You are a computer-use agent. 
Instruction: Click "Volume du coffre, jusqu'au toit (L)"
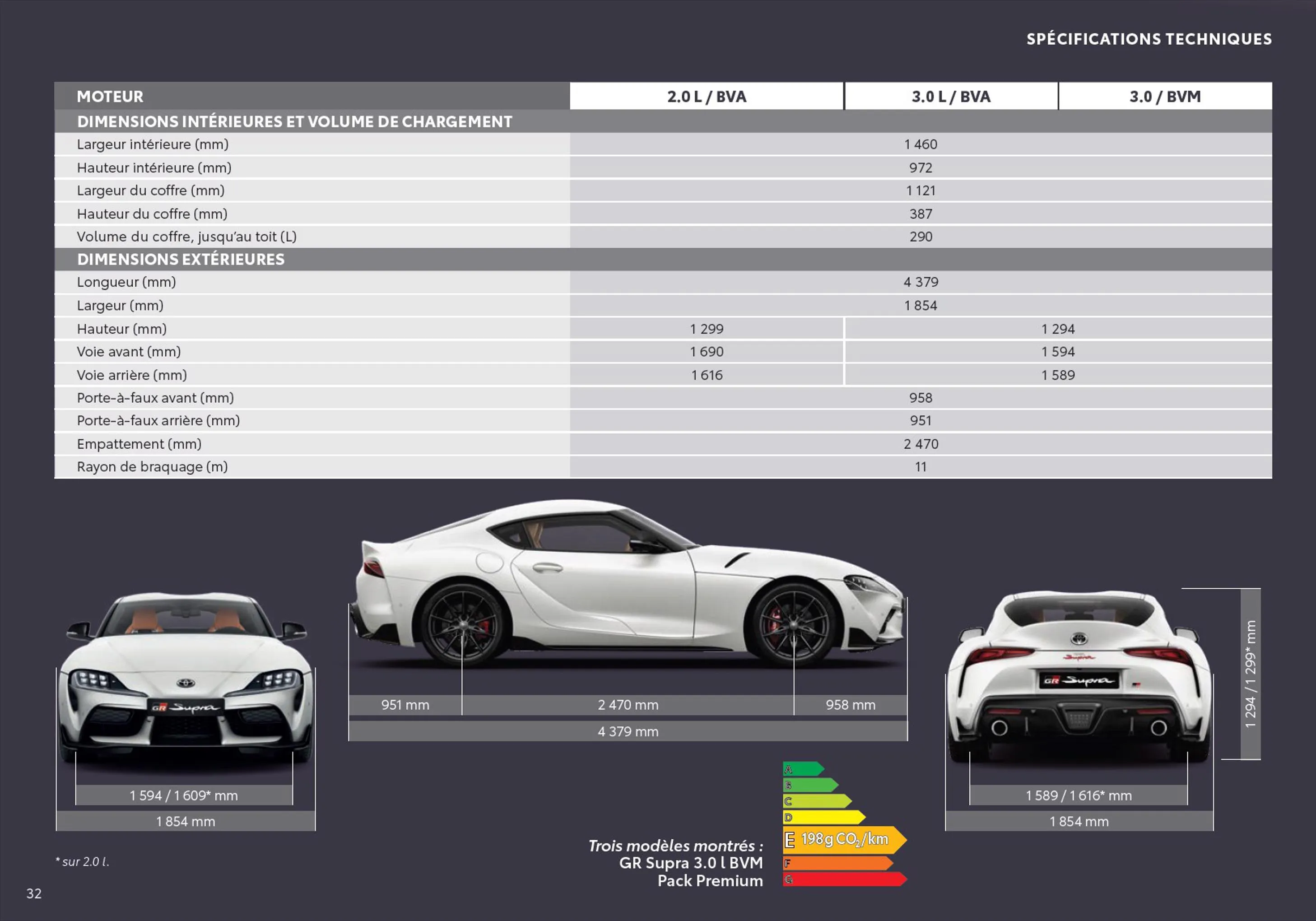pos(186,237)
